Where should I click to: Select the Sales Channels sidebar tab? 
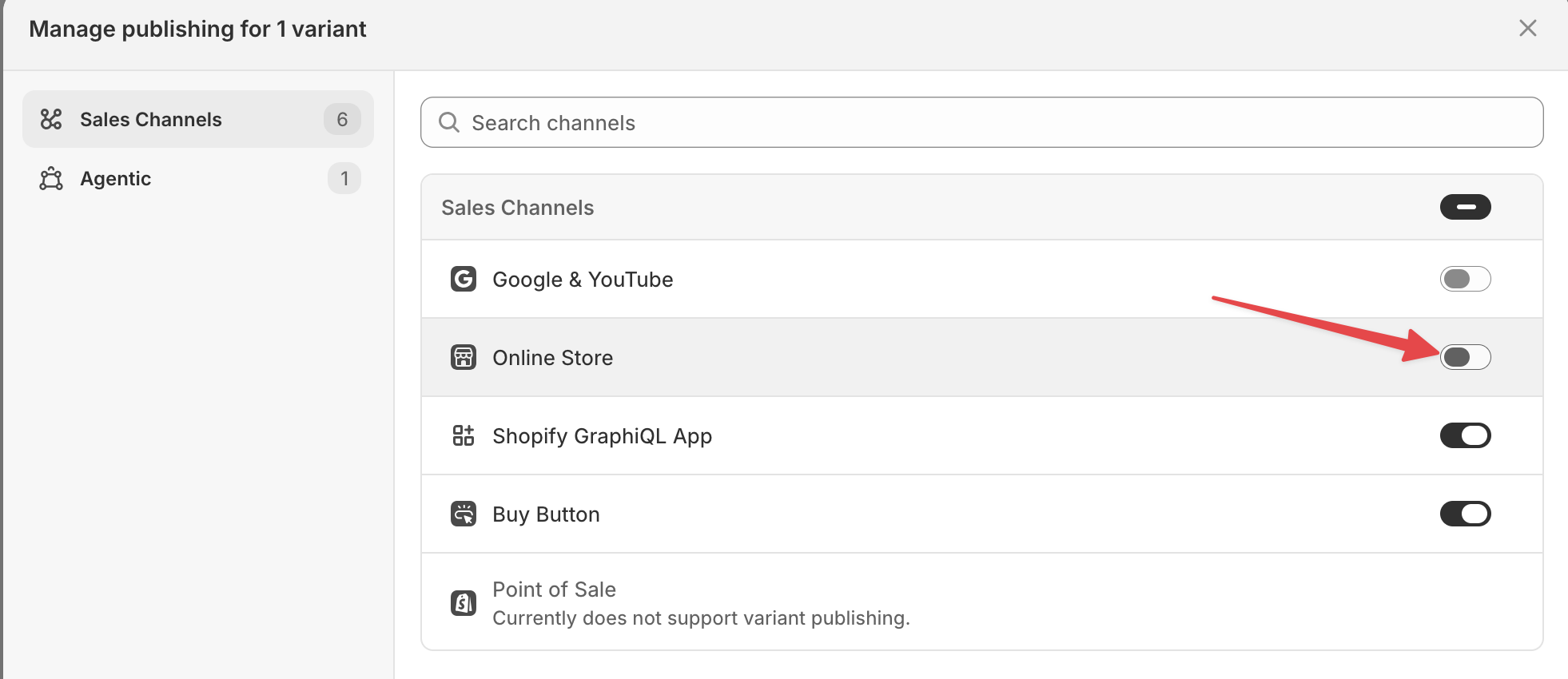point(198,119)
